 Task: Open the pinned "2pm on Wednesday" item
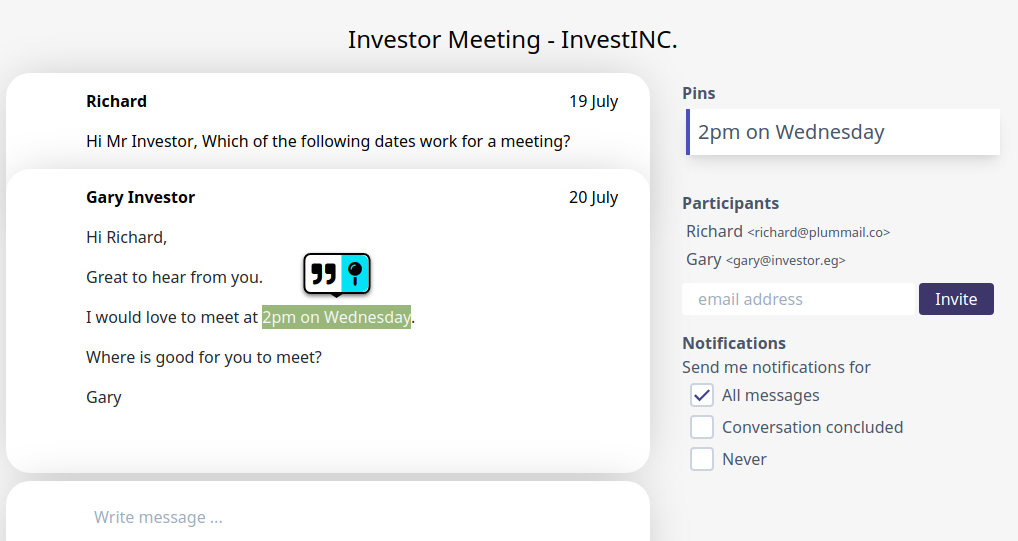[842, 132]
